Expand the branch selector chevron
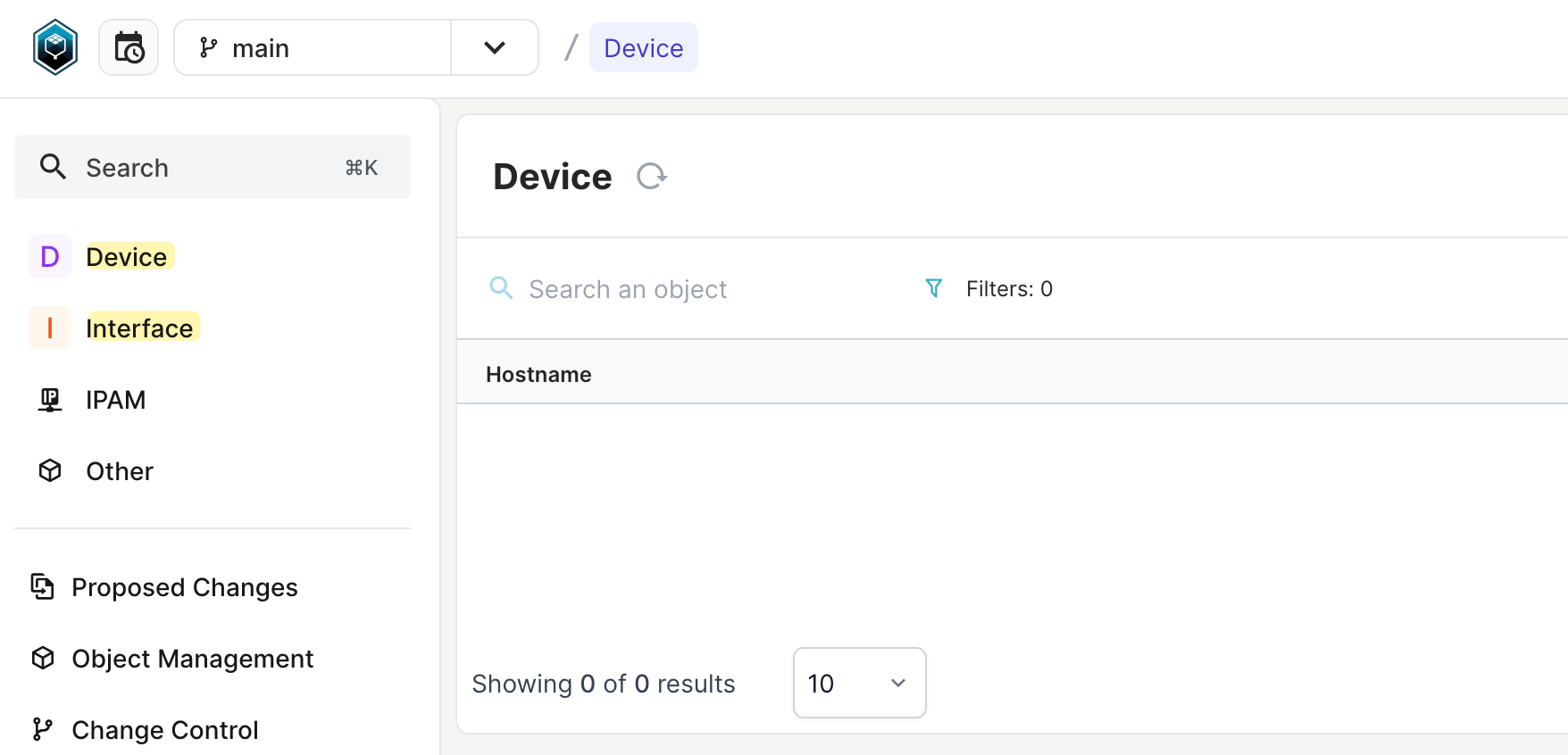Image resolution: width=1568 pixels, height=755 pixels. (x=495, y=47)
